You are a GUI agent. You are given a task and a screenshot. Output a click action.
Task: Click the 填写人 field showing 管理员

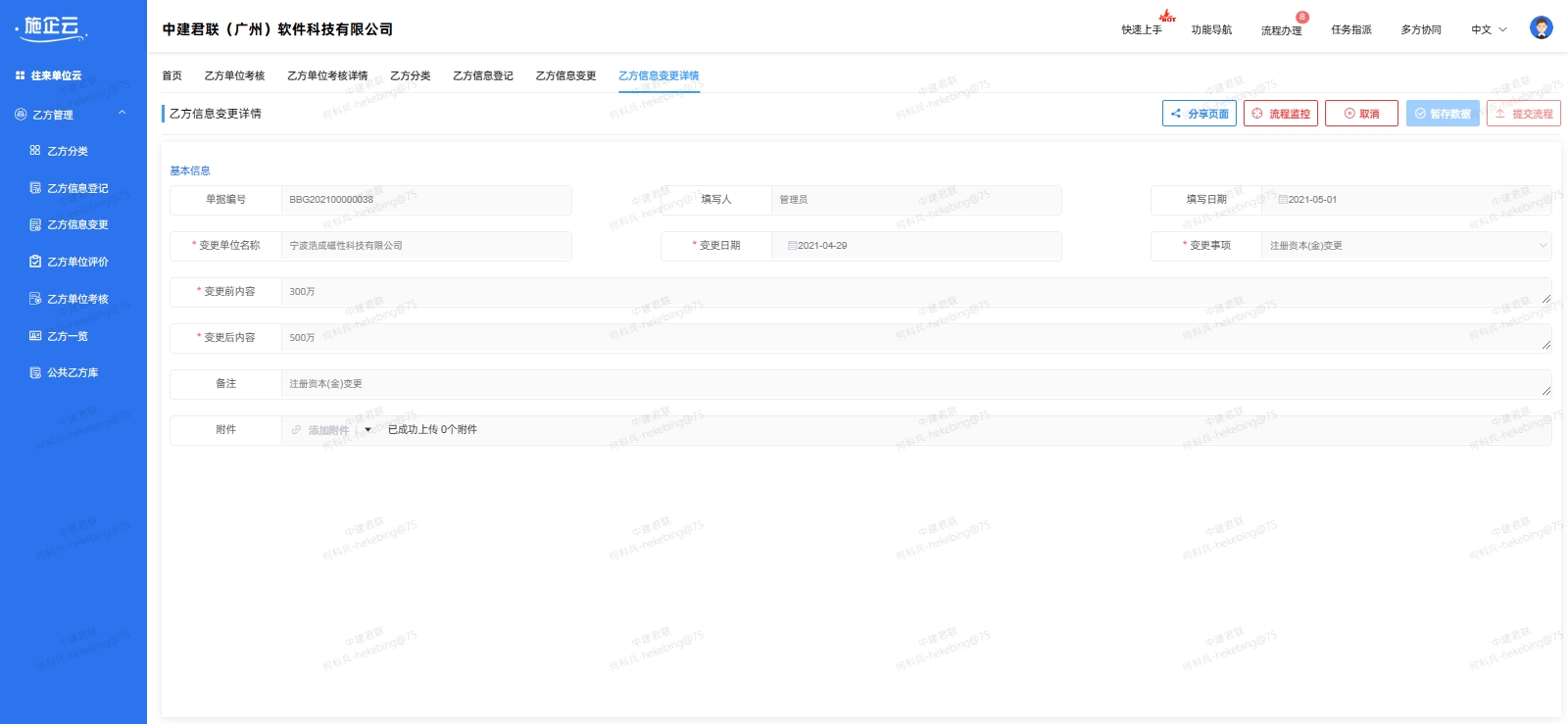tap(916, 200)
